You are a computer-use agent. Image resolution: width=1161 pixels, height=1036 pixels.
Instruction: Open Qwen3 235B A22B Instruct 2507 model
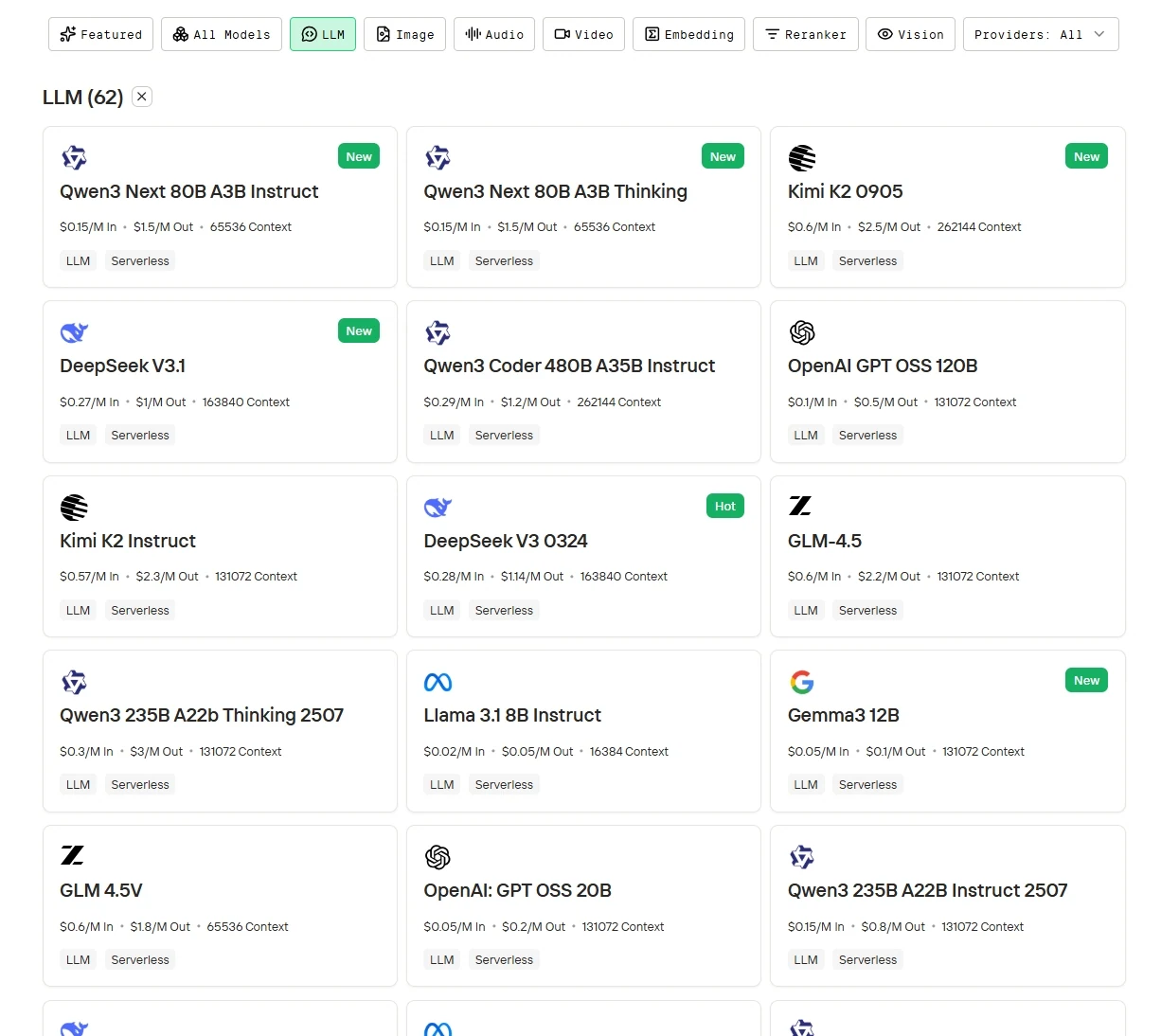click(928, 890)
